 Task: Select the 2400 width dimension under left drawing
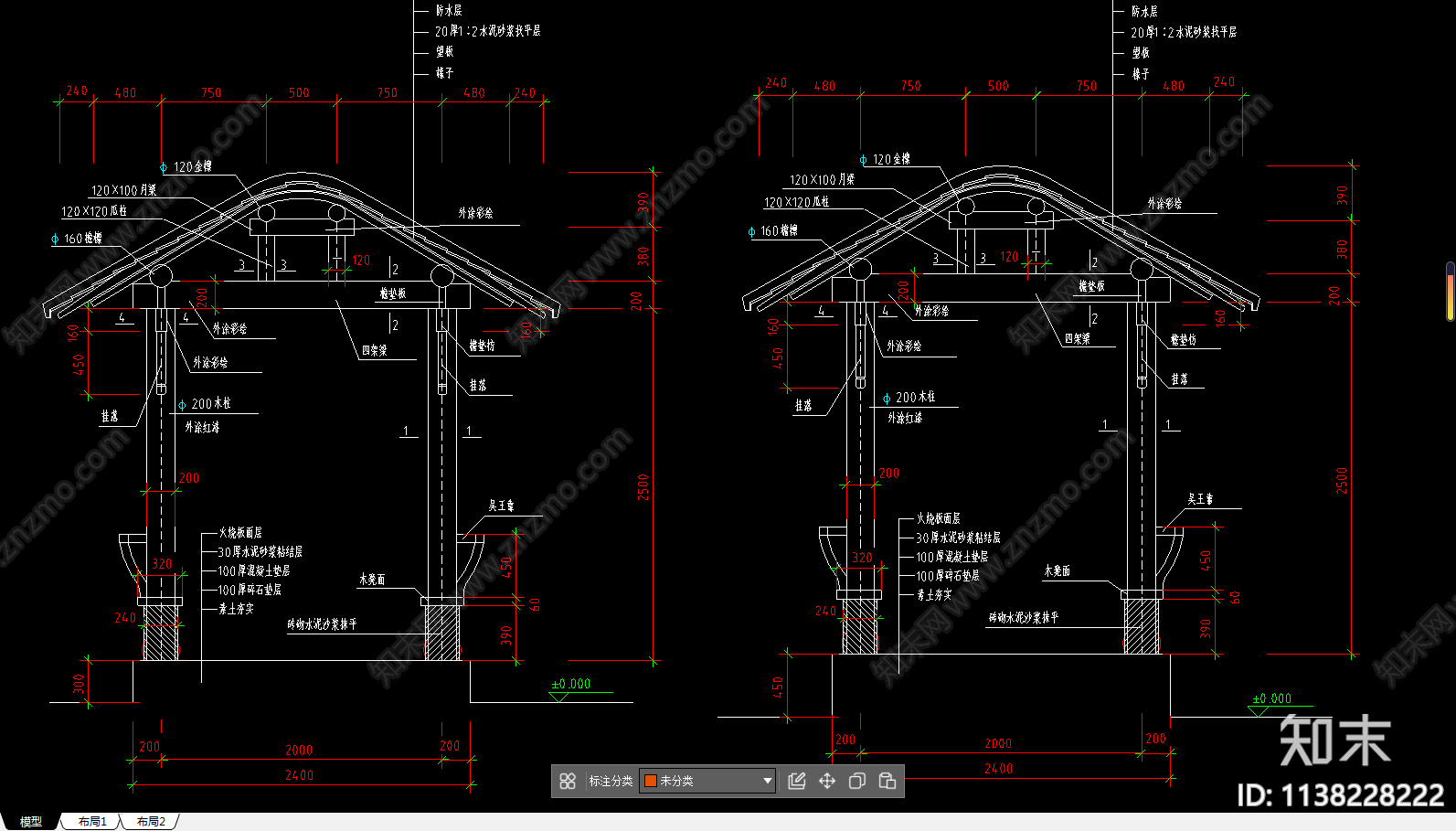click(x=299, y=775)
